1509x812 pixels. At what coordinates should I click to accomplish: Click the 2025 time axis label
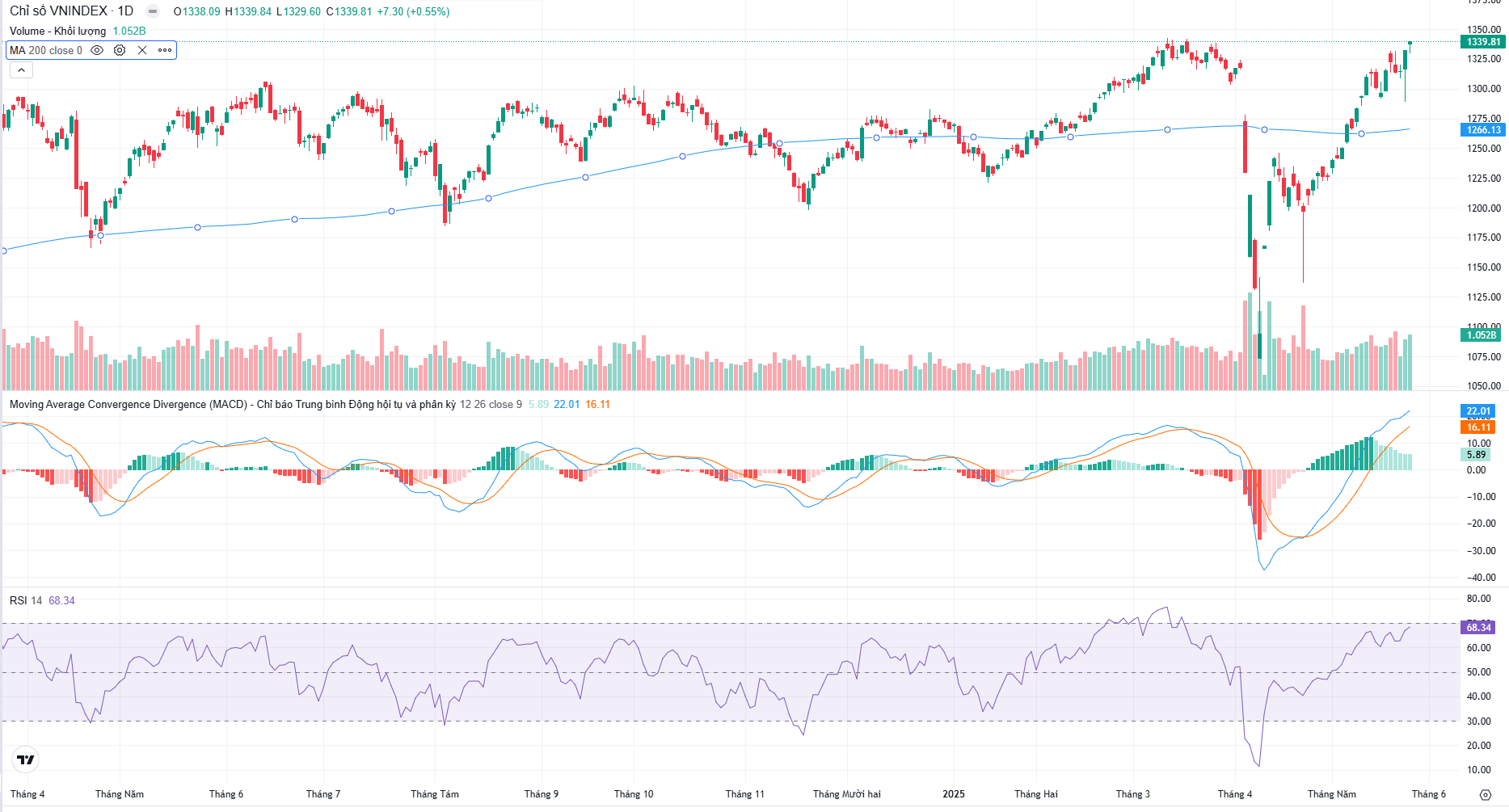tap(954, 794)
